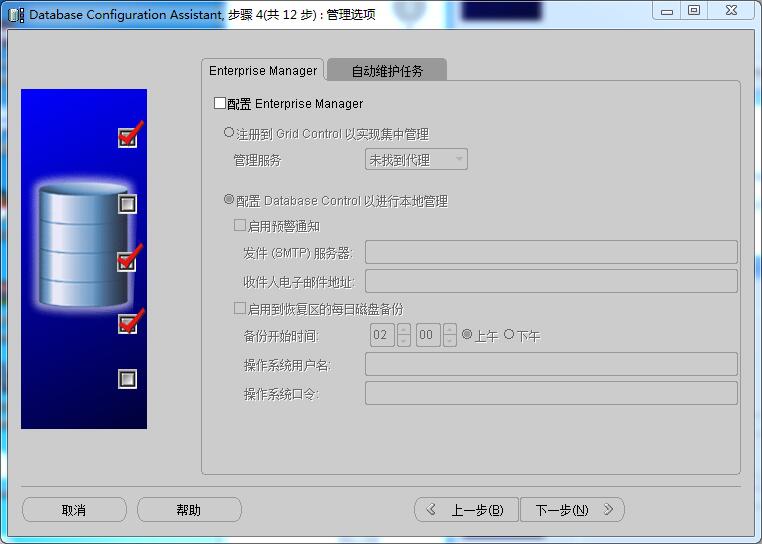Maximize the Database Configuration Assistant window
Viewport: 762px width, 544px height.
694,11
